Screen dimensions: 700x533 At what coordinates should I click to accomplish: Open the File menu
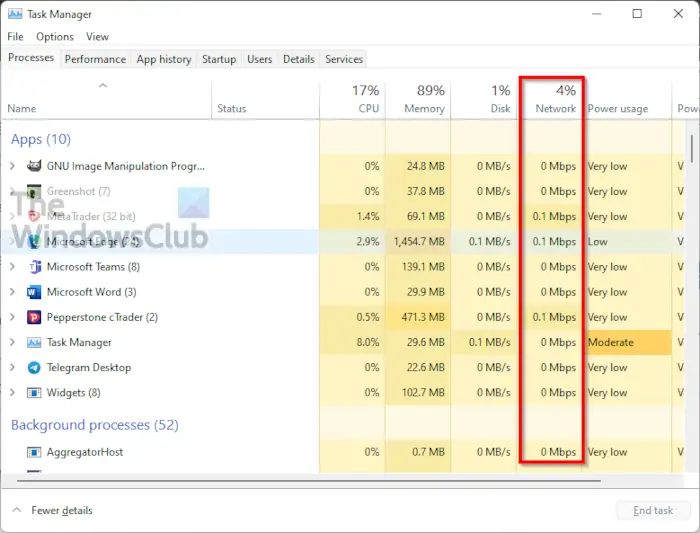[15, 37]
